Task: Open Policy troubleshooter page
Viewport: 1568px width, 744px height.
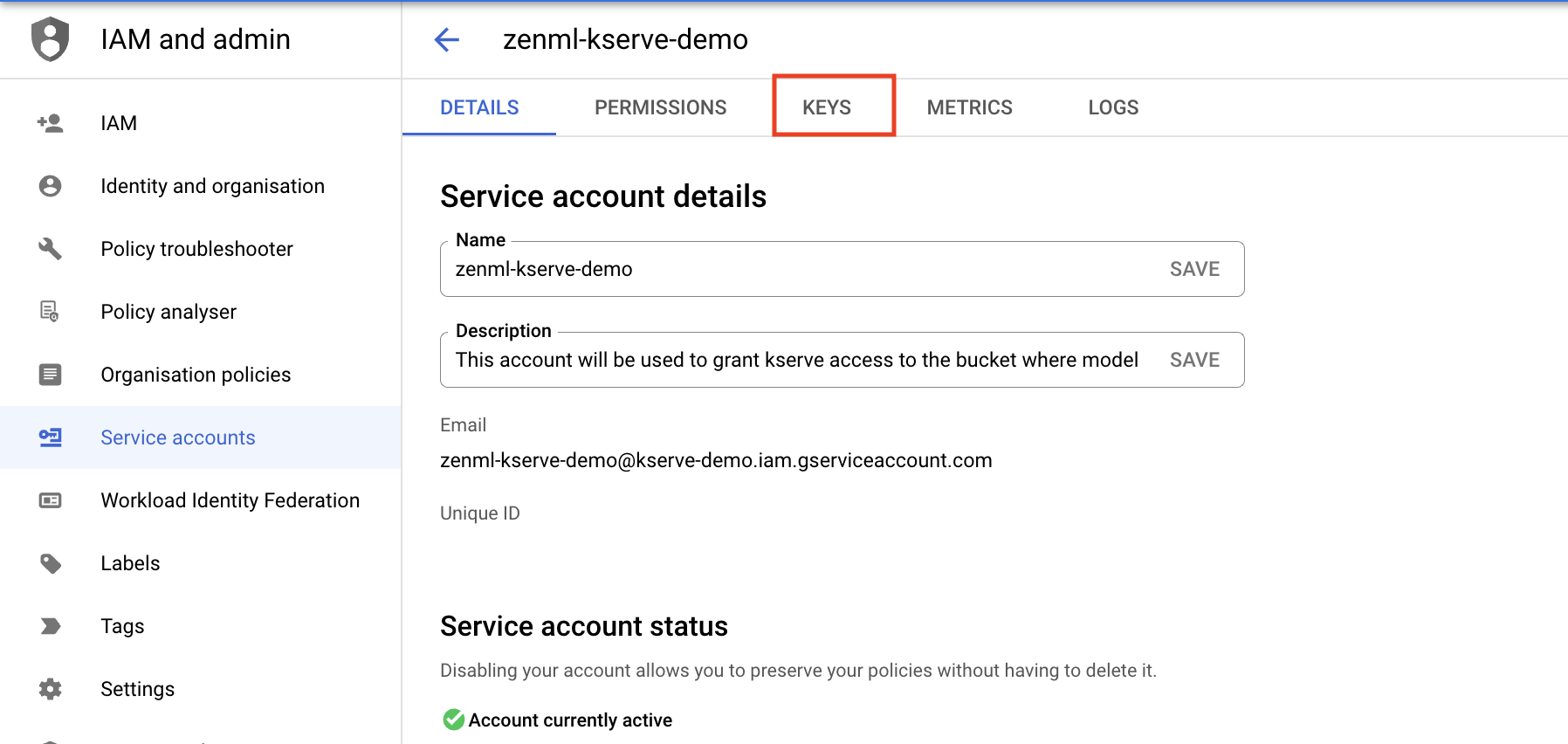Action: (x=201, y=249)
